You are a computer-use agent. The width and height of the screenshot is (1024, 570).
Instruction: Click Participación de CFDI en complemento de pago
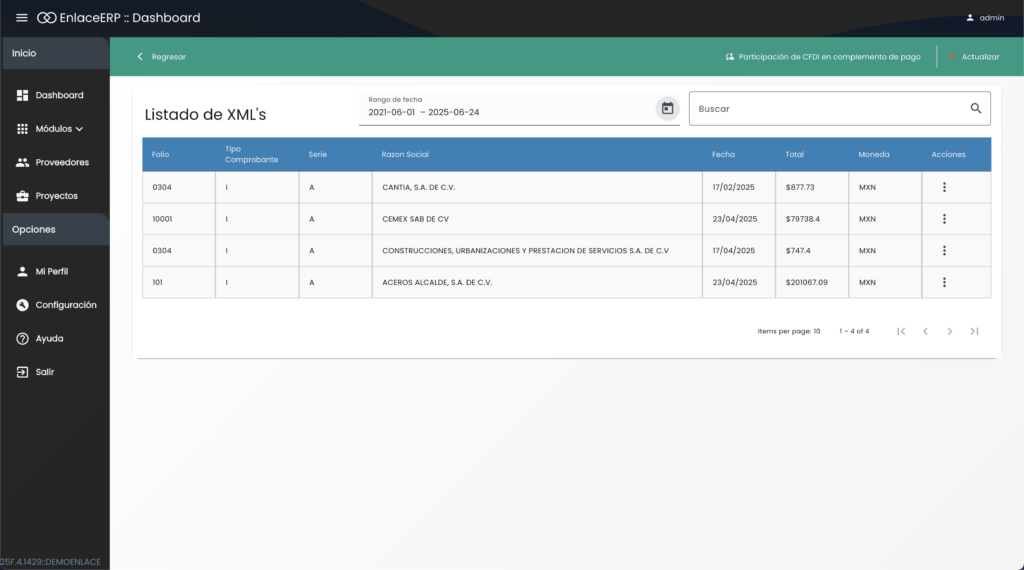pyautogui.click(x=829, y=57)
